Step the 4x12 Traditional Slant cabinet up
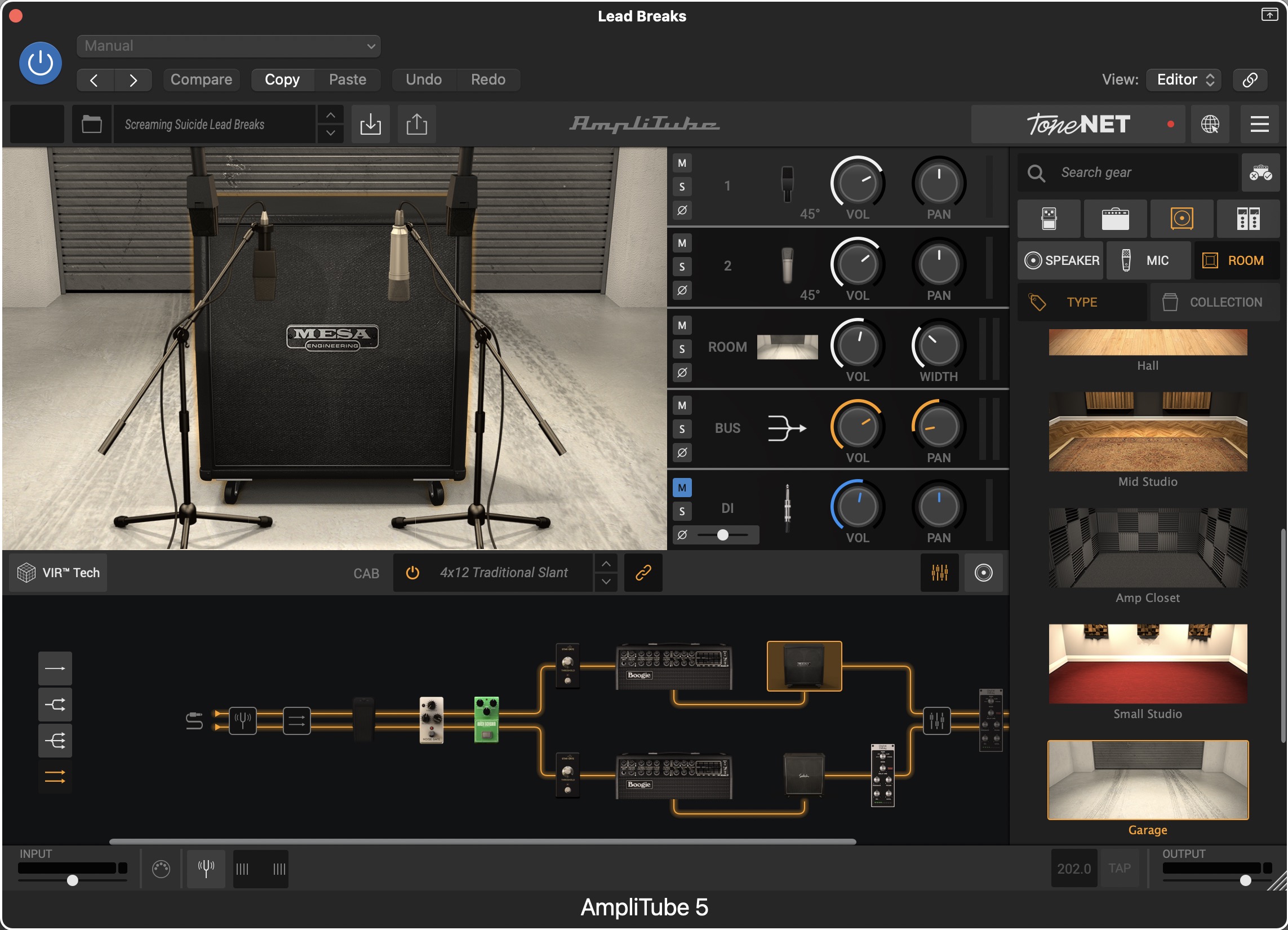The width and height of the screenshot is (1288, 930). click(606, 564)
